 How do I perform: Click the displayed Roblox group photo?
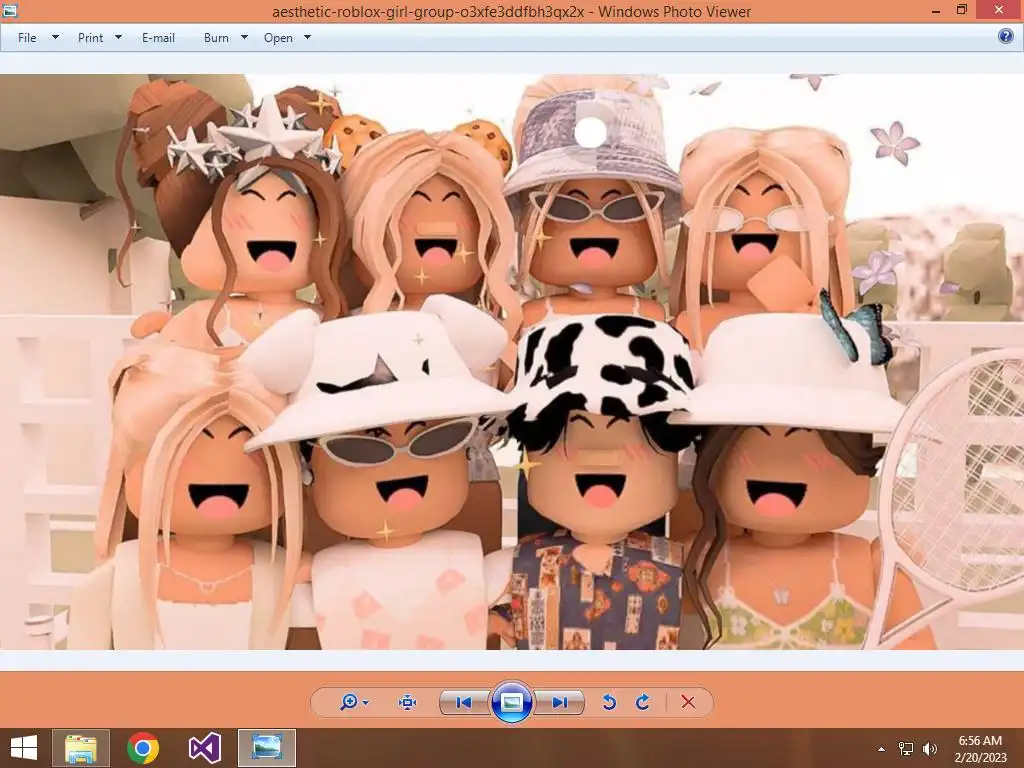pos(512,361)
